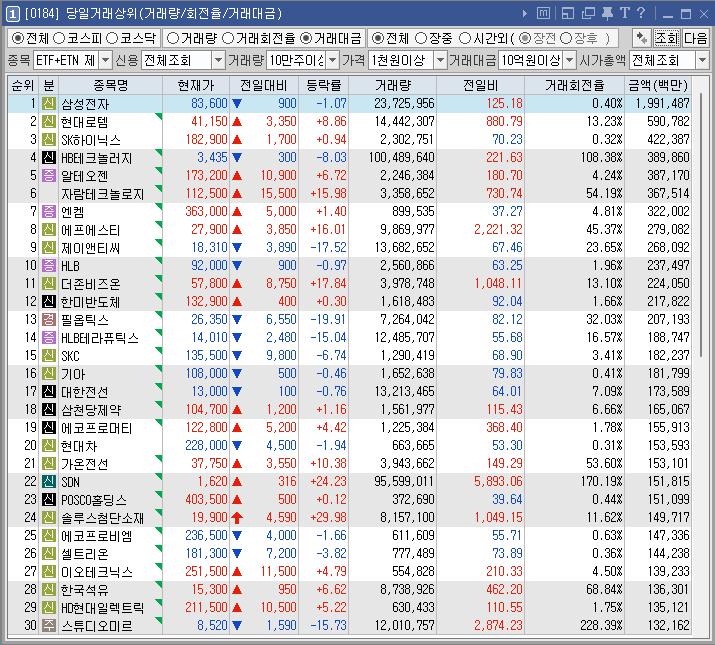Screen dimensions: 715x645
Task: Click the 분 column header
Action: point(48,85)
